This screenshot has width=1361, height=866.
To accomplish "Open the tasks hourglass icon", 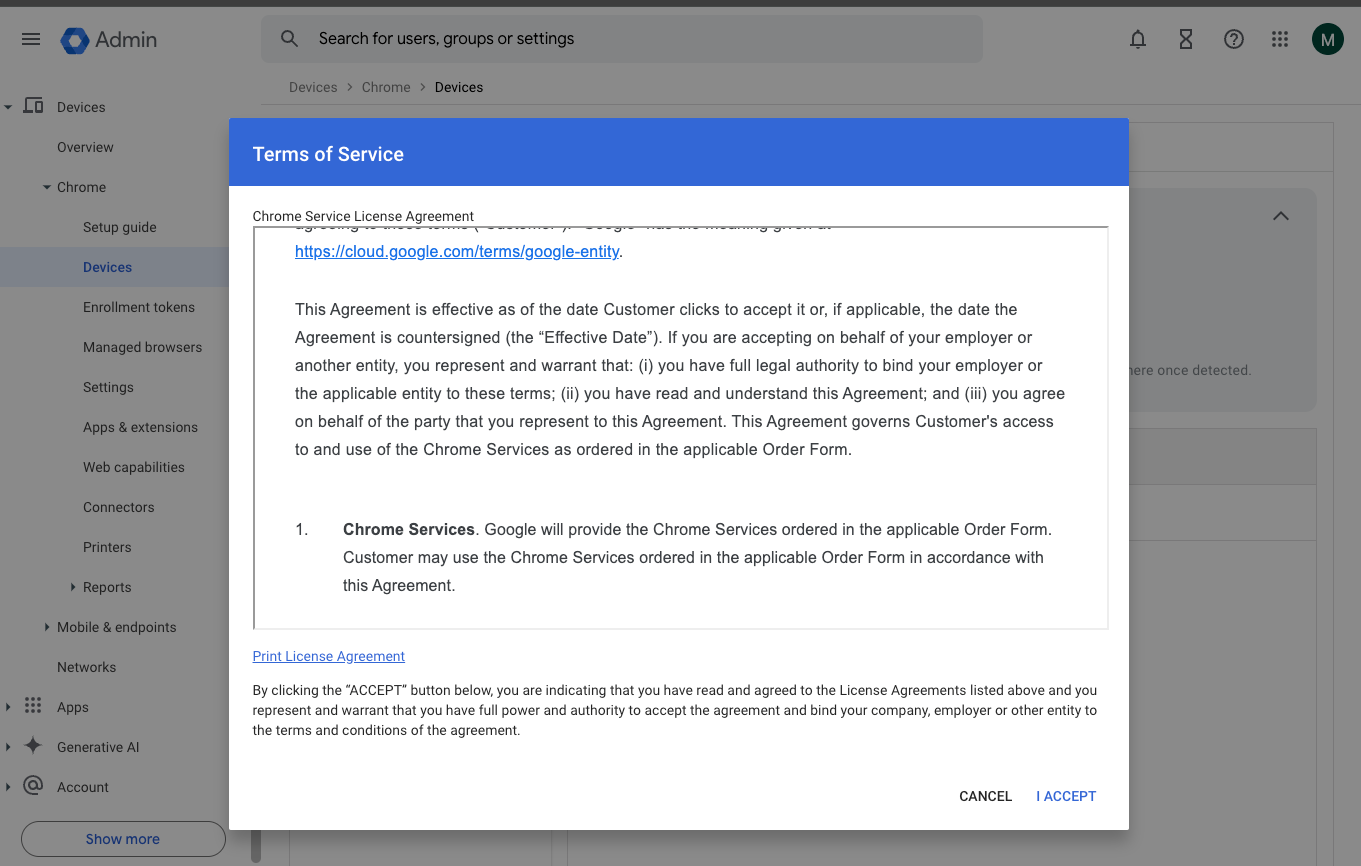I will 1186,39.
